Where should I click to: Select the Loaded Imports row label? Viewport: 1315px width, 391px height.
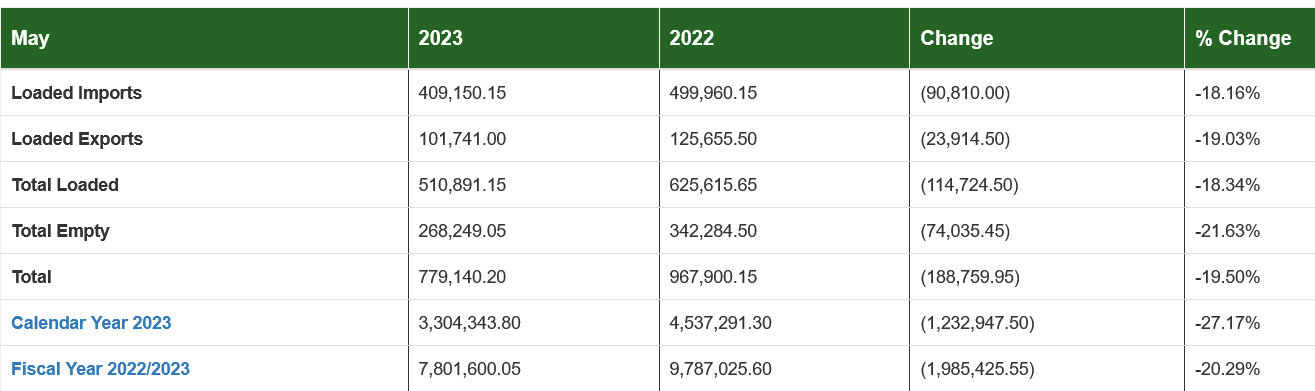(x=77, y=93)
